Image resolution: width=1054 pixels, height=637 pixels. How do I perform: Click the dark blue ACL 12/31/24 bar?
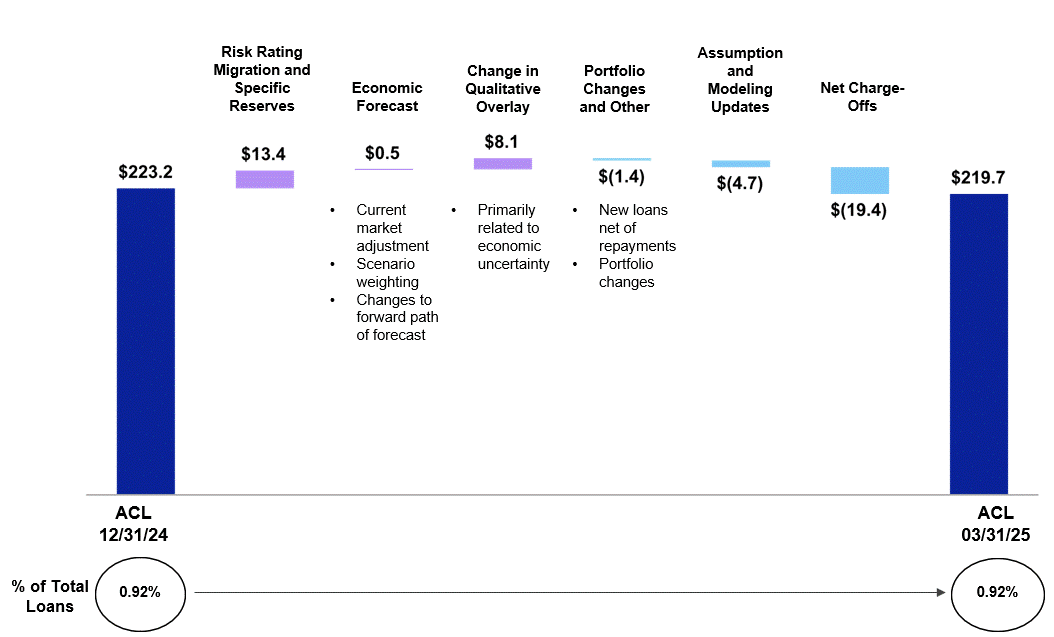point(146,340)
